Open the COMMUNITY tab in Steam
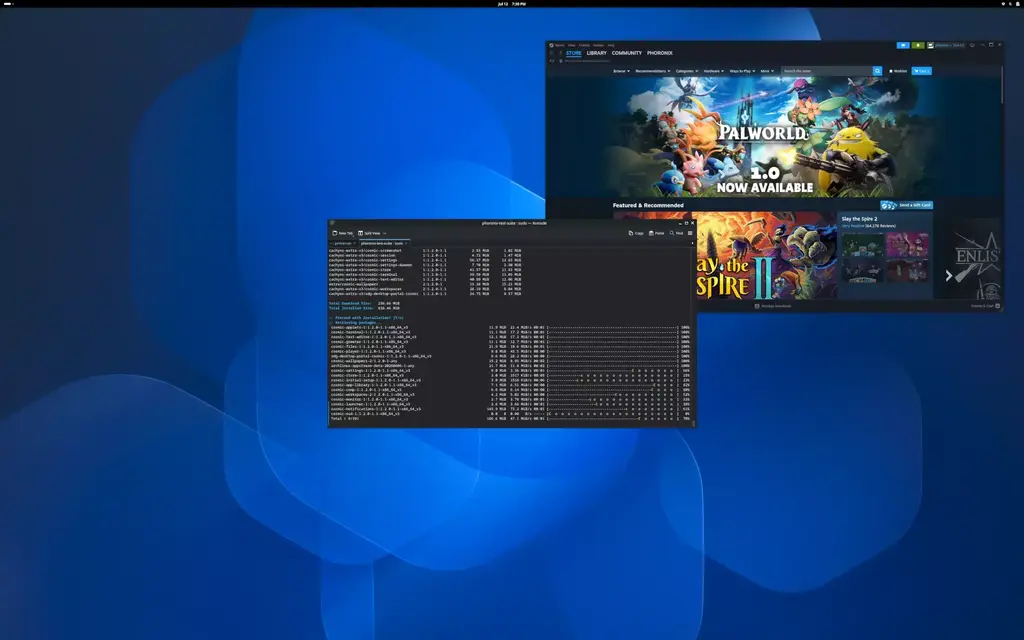The width and height of the screenshot is (1024, 640). pos(627,53)
